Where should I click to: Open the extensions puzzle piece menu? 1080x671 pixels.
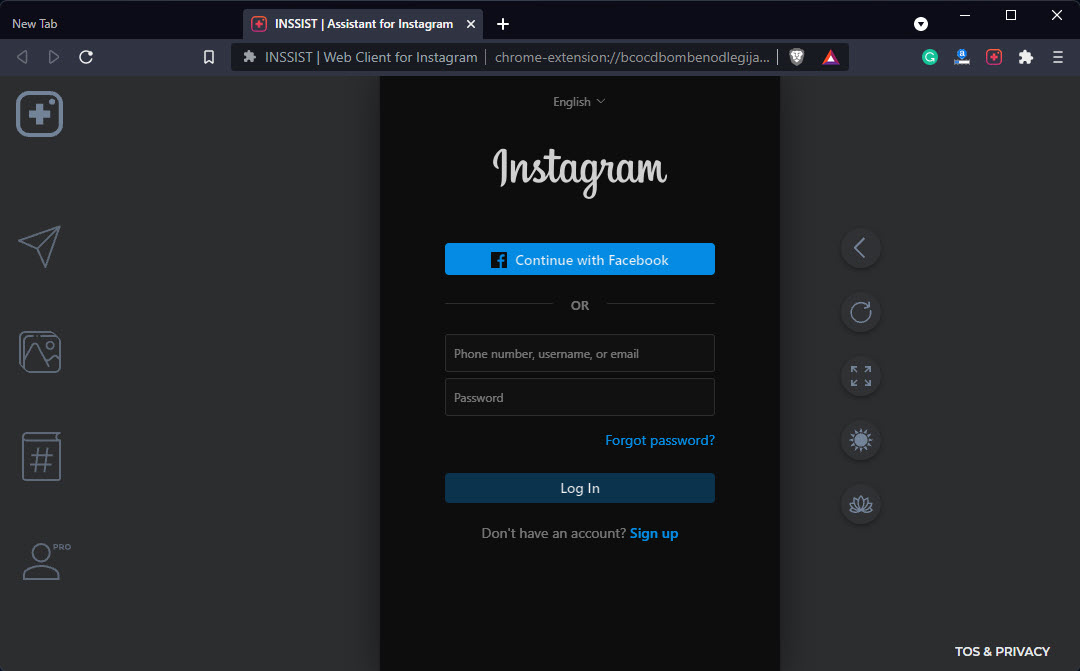point(1026,57)
